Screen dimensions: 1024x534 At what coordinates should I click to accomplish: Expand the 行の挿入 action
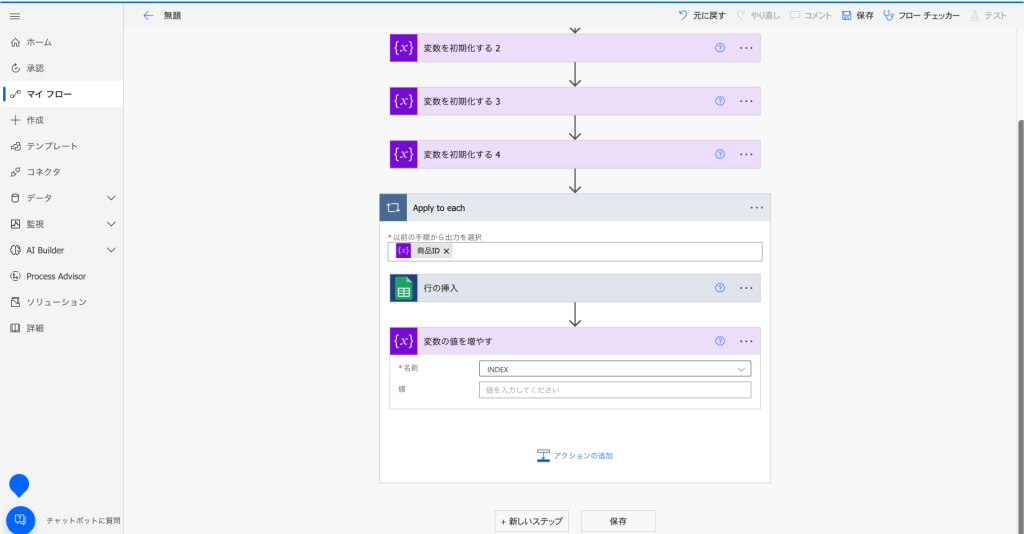pos(575,288)
